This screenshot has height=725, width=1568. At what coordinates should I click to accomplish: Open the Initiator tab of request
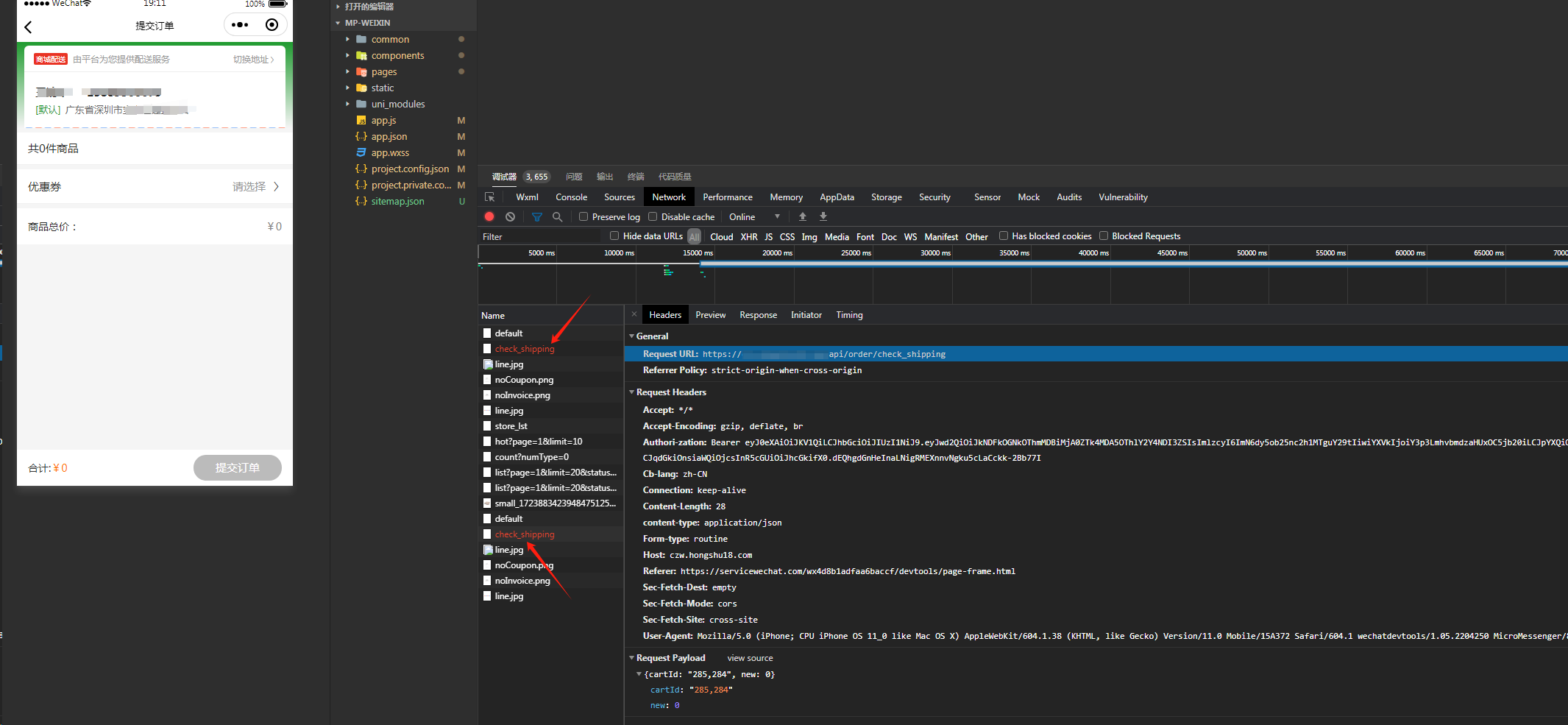click(x=806, y=315)
